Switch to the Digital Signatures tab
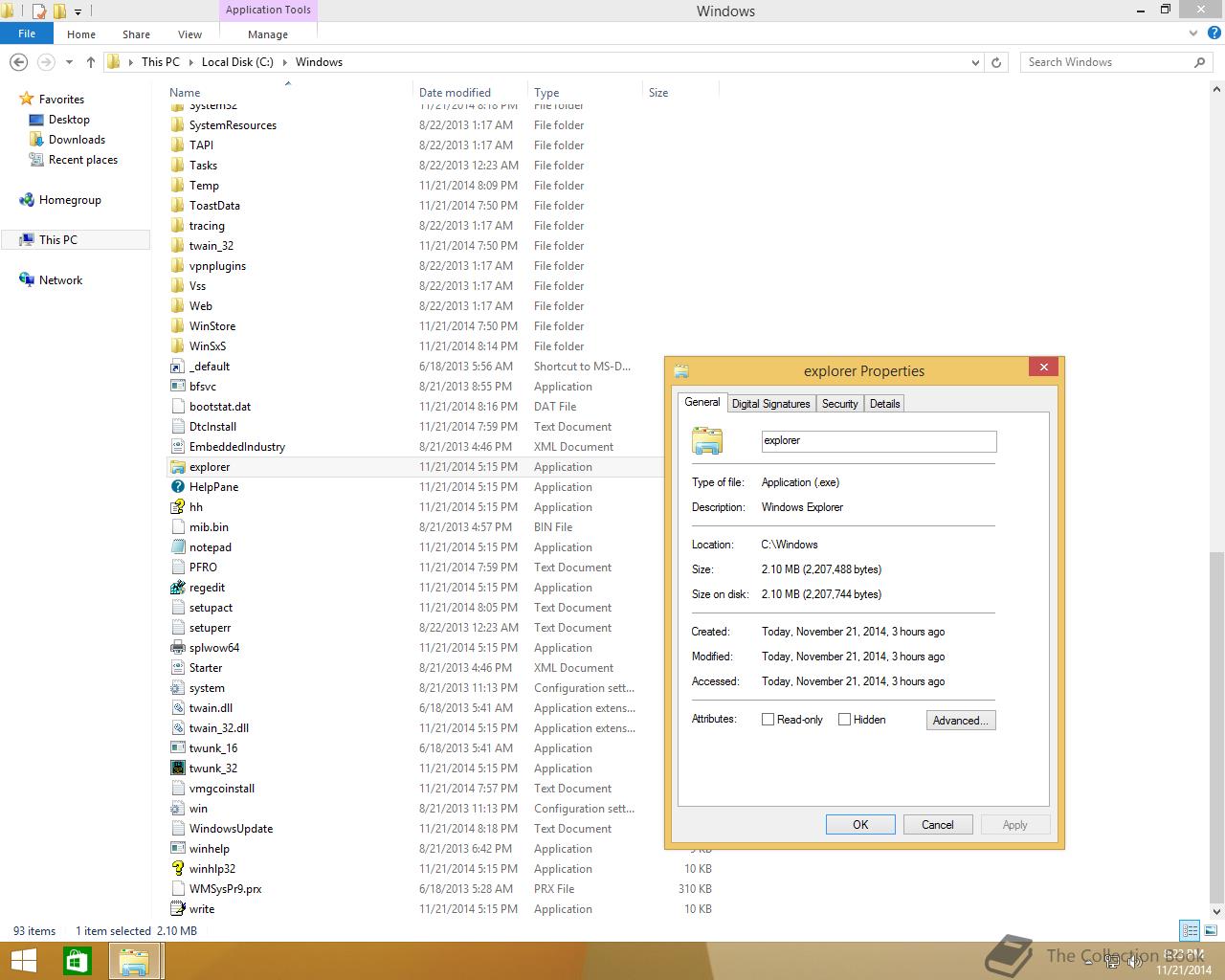The image size is (1225, 980). pos(771,404)
